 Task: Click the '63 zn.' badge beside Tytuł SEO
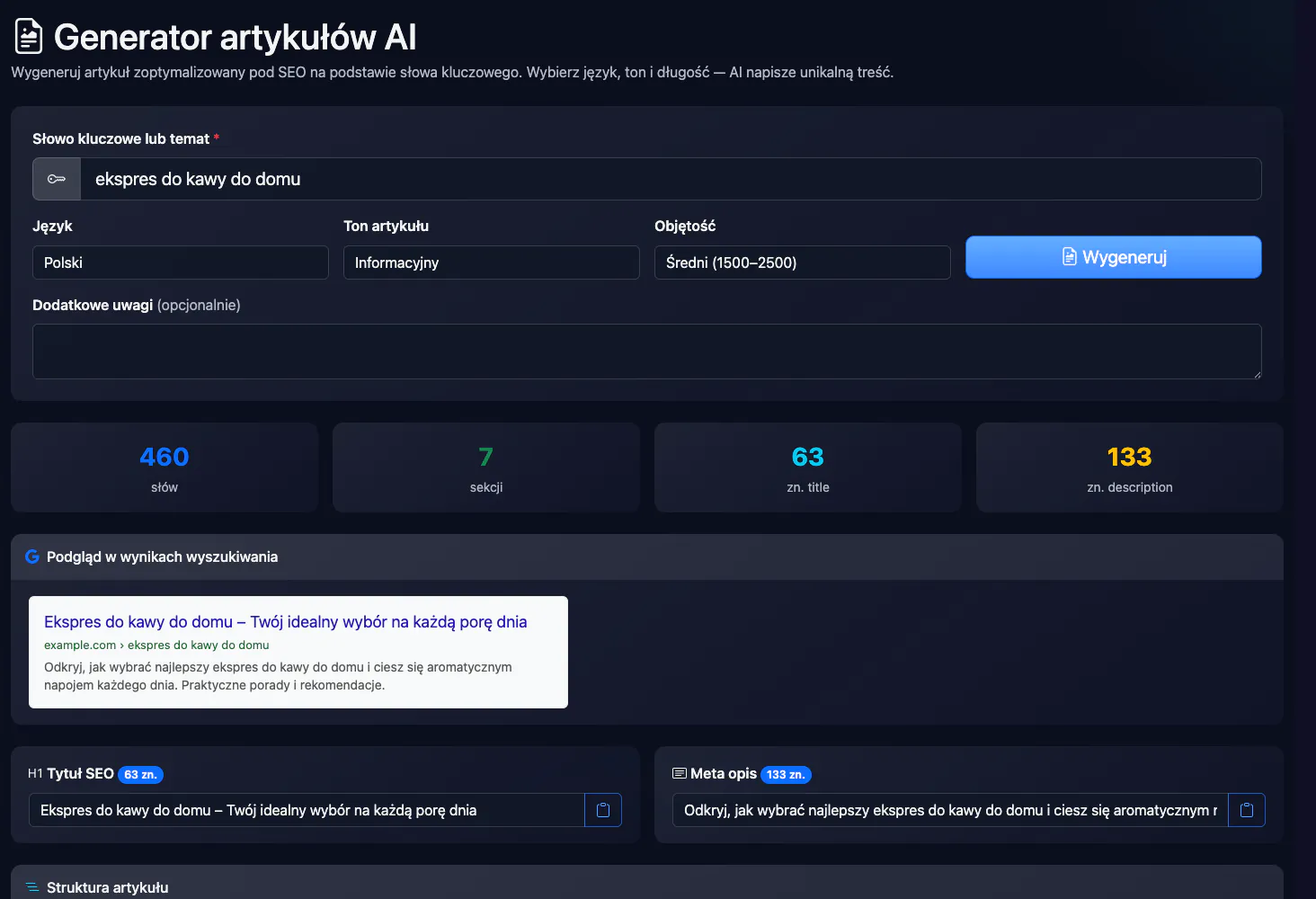coord(140,774)
